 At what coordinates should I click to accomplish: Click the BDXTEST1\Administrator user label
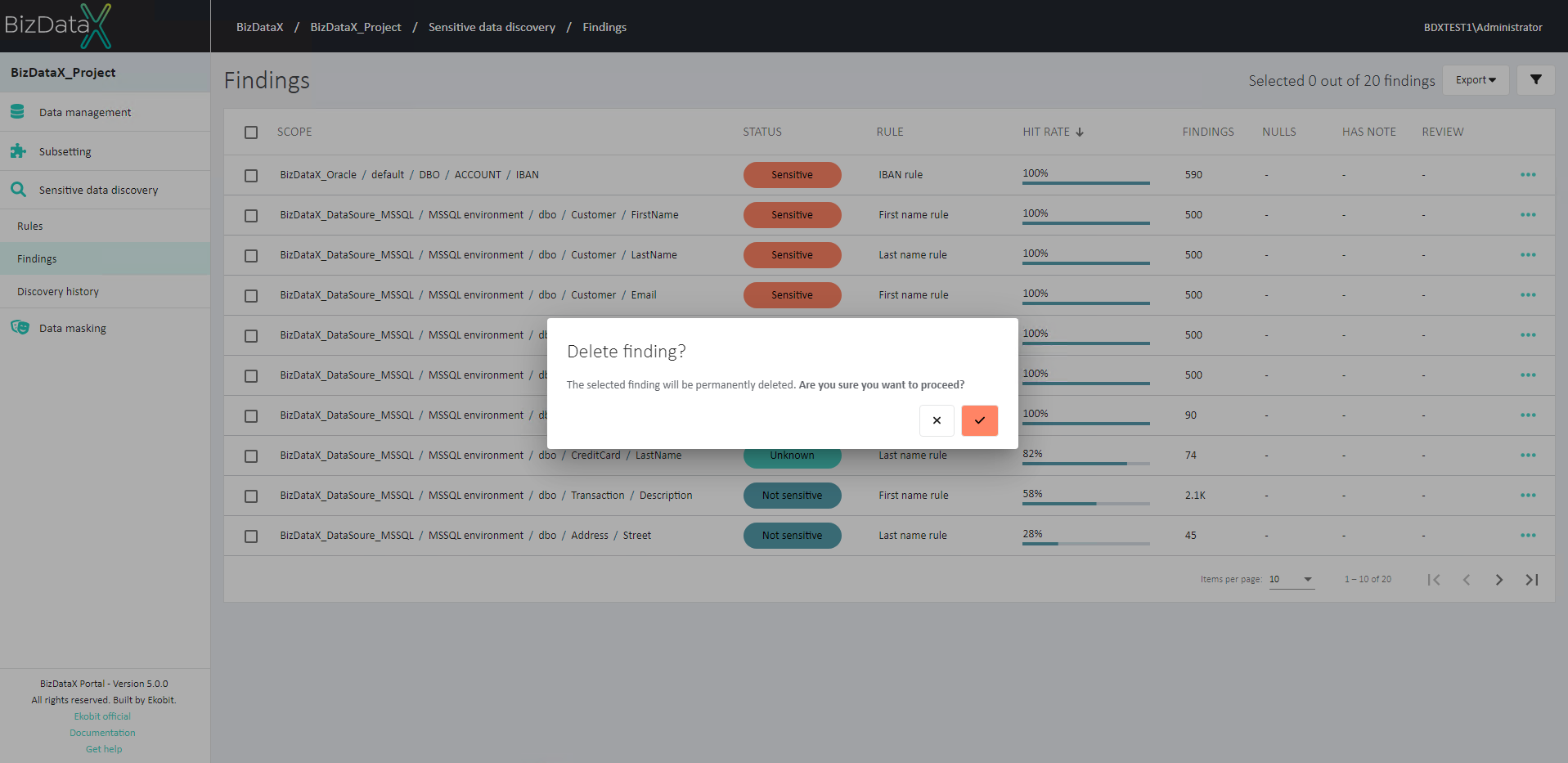(x=1483, y=27)
